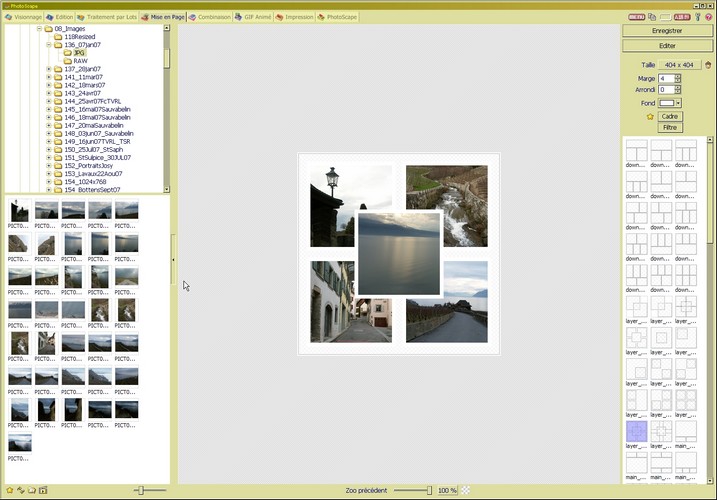Expand the 148_03jun07_Sauvabelin folder node
Viewport: 717px width, 500px height.
48,133
